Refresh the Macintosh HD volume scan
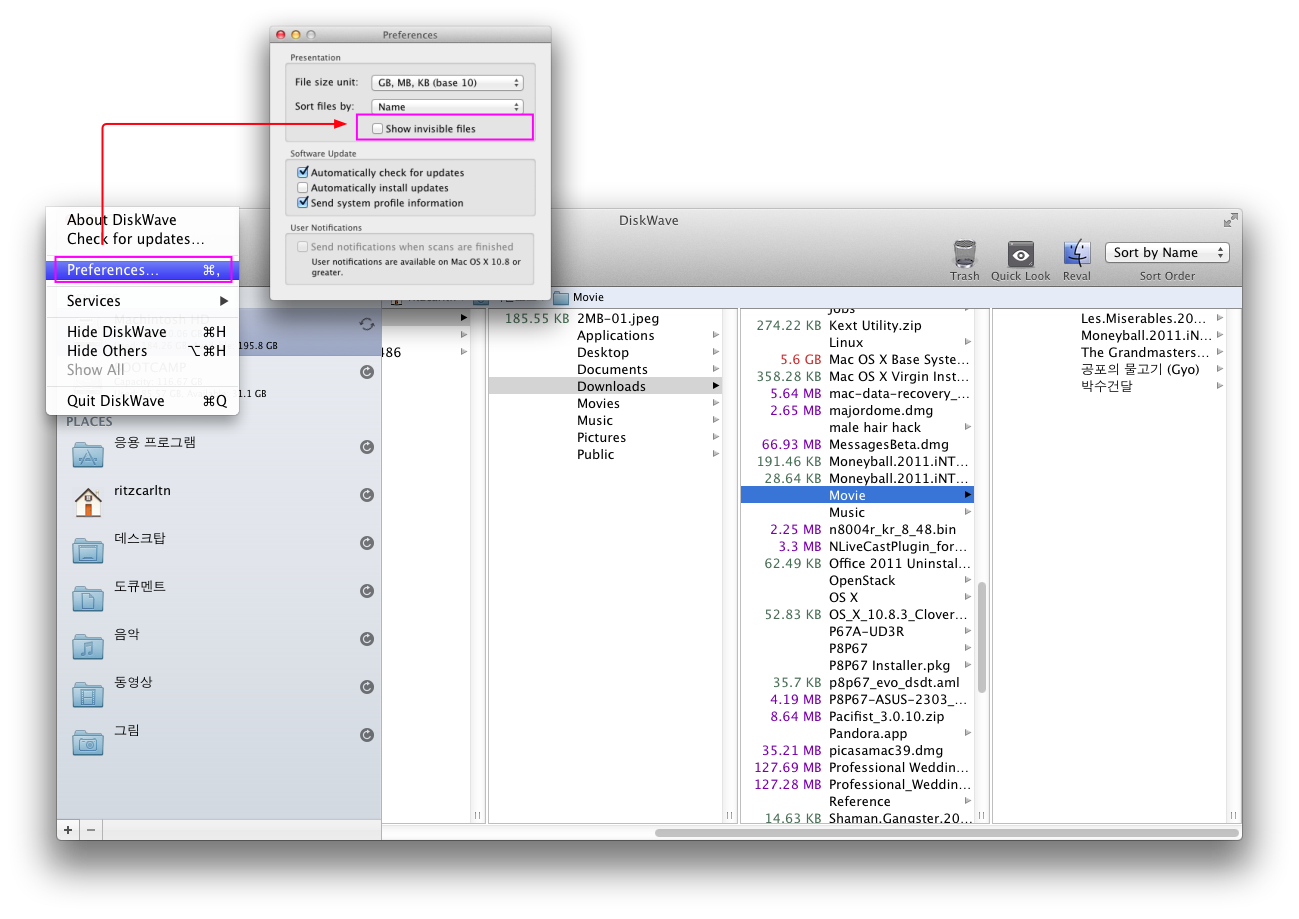Viewport: 1299px width, 919px height. (367, 324)
